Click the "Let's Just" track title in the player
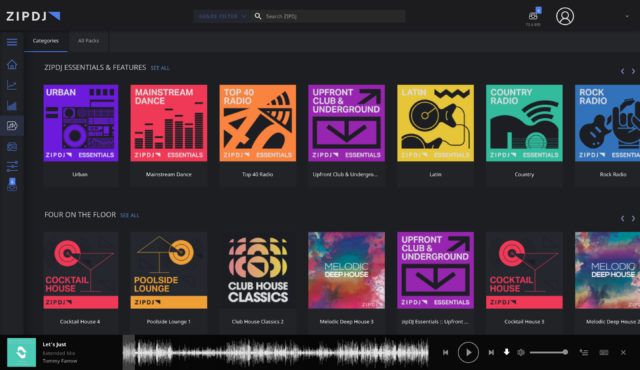Image resolution: width=640 pixels, height=370 pixels. (54, 344)
